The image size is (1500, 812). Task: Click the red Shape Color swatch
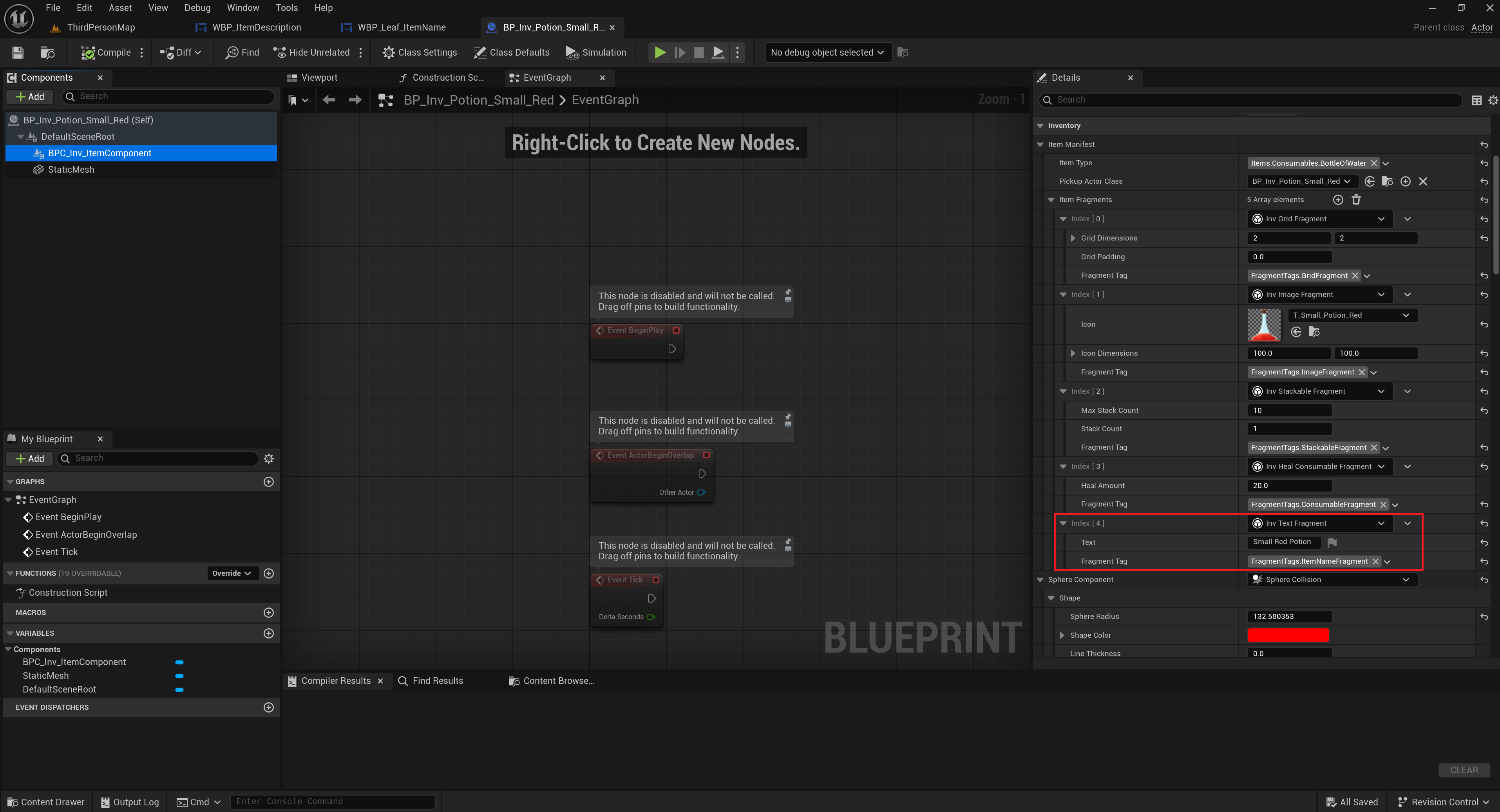[x=1287, y=635]
